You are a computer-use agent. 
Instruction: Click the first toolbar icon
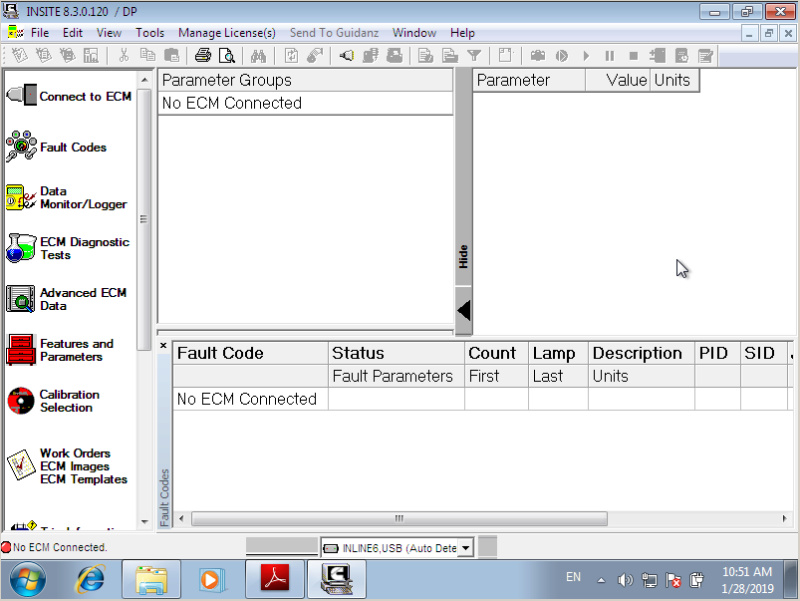[x=19, y=55]
